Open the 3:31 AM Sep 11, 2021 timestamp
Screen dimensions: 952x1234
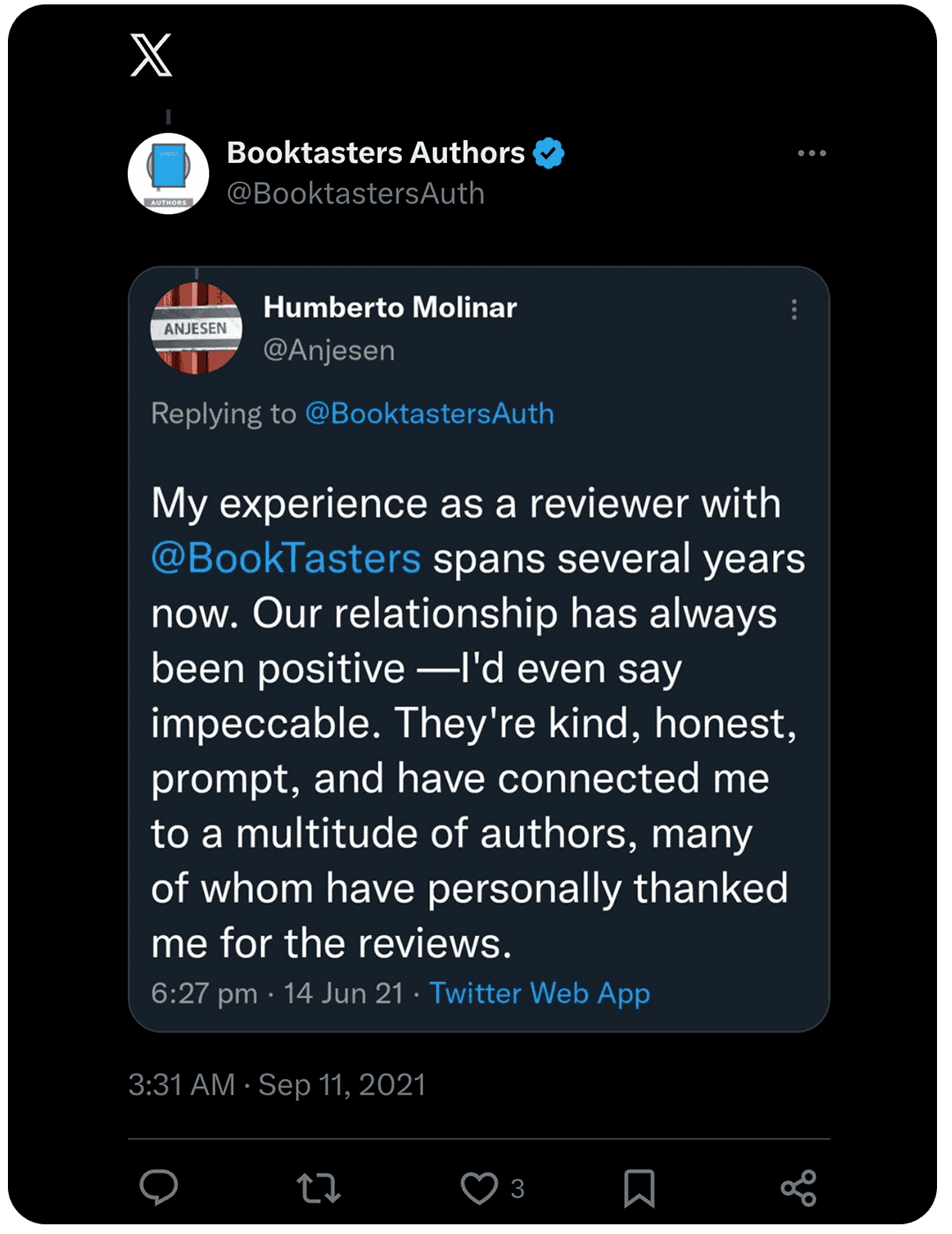(x=277, y=1084)
